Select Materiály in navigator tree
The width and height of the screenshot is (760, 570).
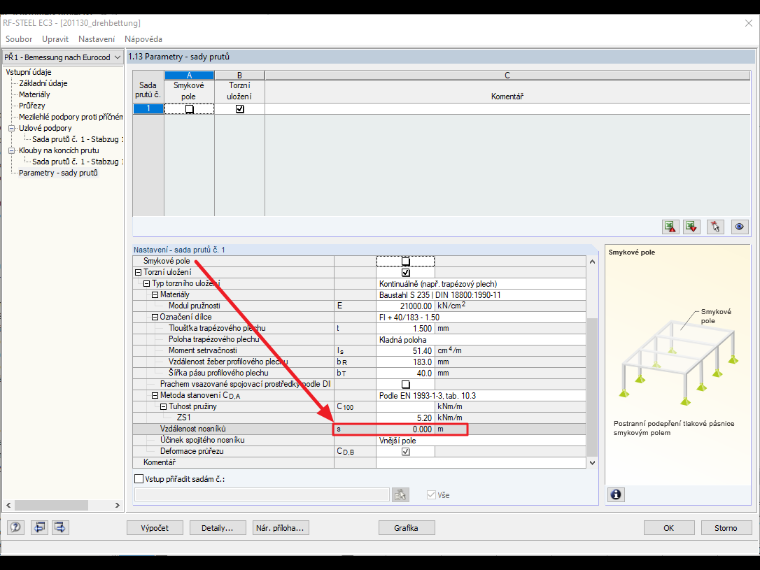pyautogui.click(x=34, y=95)
